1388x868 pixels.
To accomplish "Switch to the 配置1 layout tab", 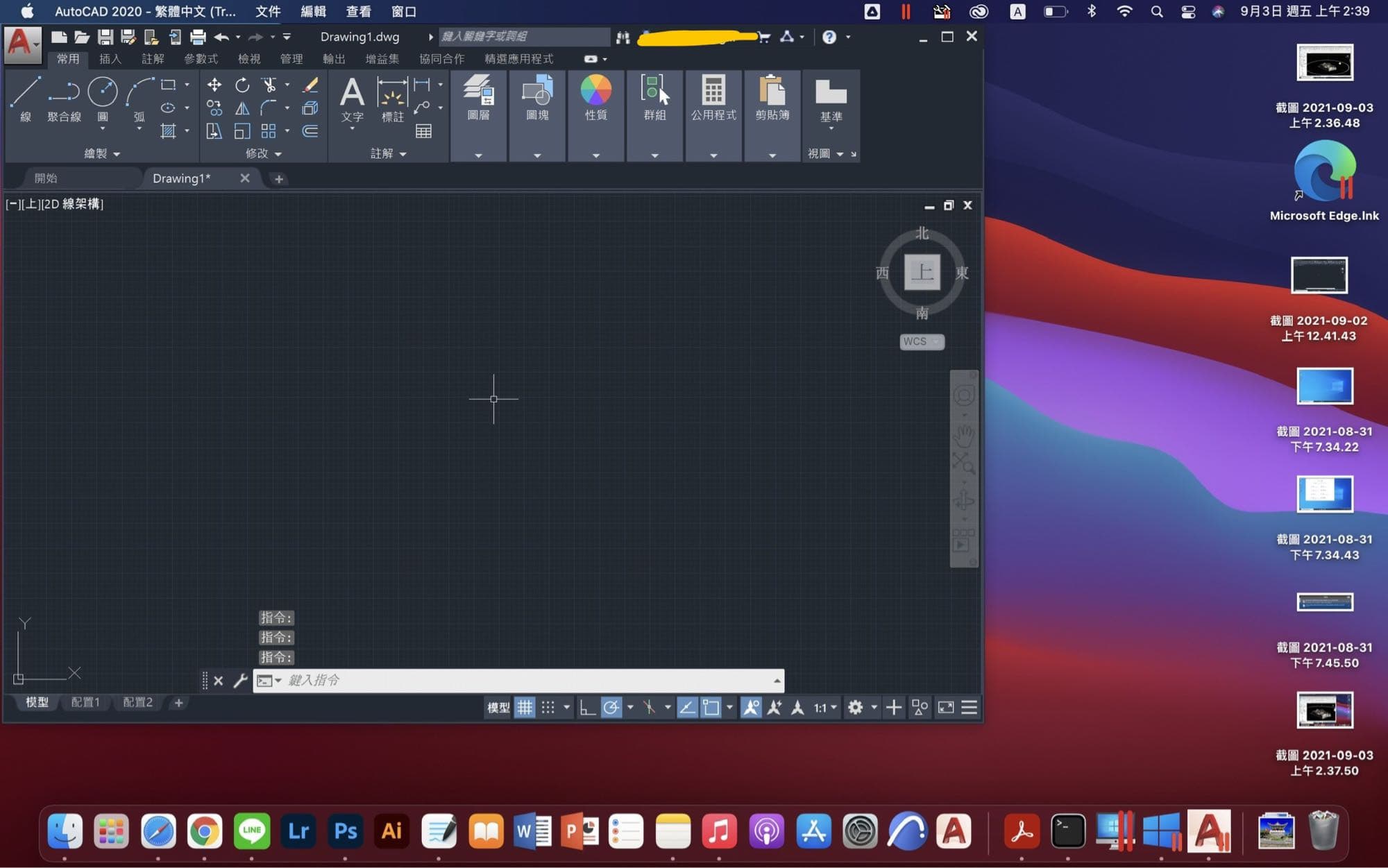I will click(x=85, y=702).
